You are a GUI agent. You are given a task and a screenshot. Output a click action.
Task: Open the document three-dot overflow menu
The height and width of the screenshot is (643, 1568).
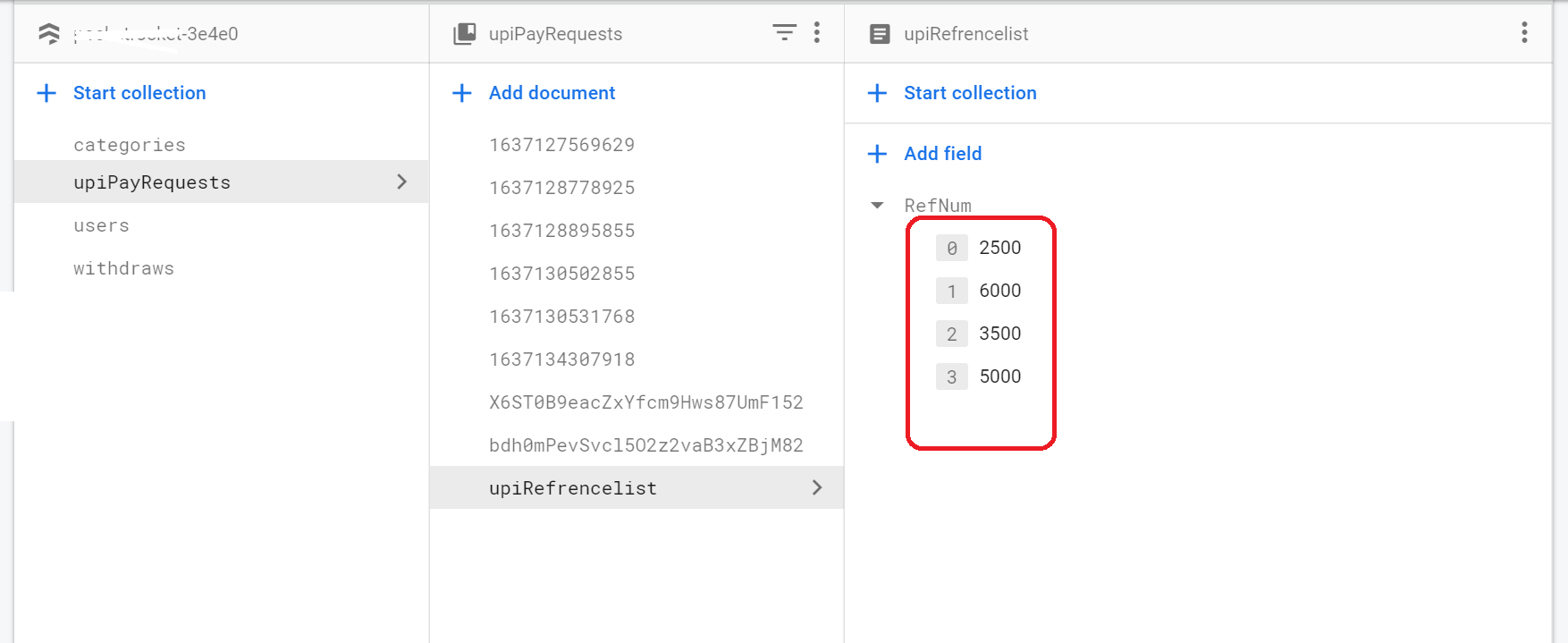point(1524,33)
